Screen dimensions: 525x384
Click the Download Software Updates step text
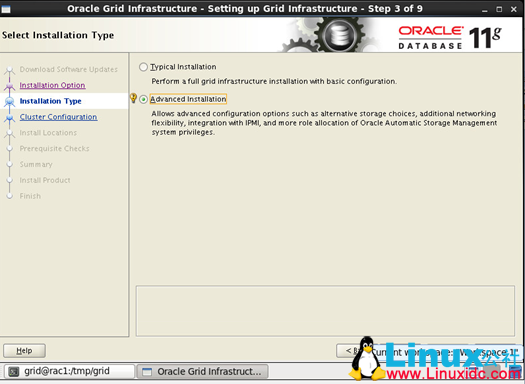(x=69, y=69)
